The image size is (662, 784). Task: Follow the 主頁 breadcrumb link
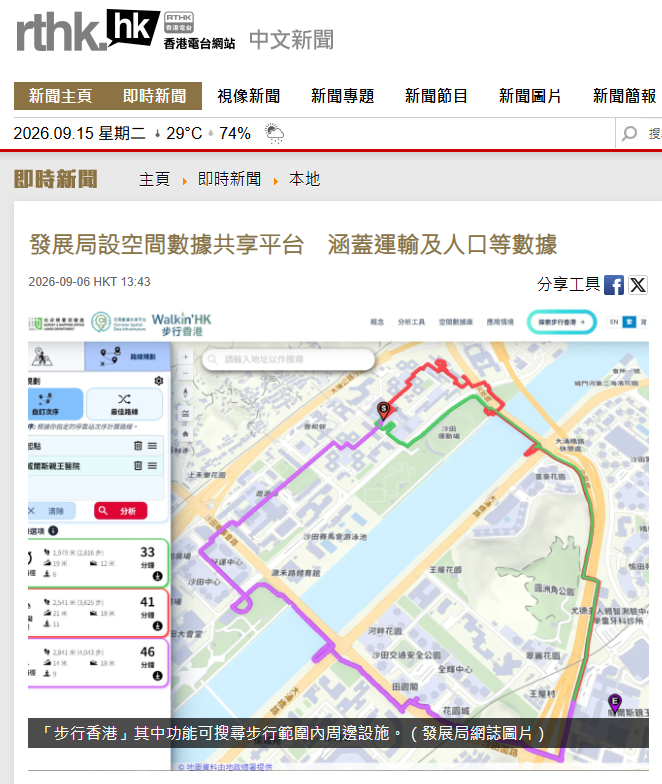tap(154, 179)
